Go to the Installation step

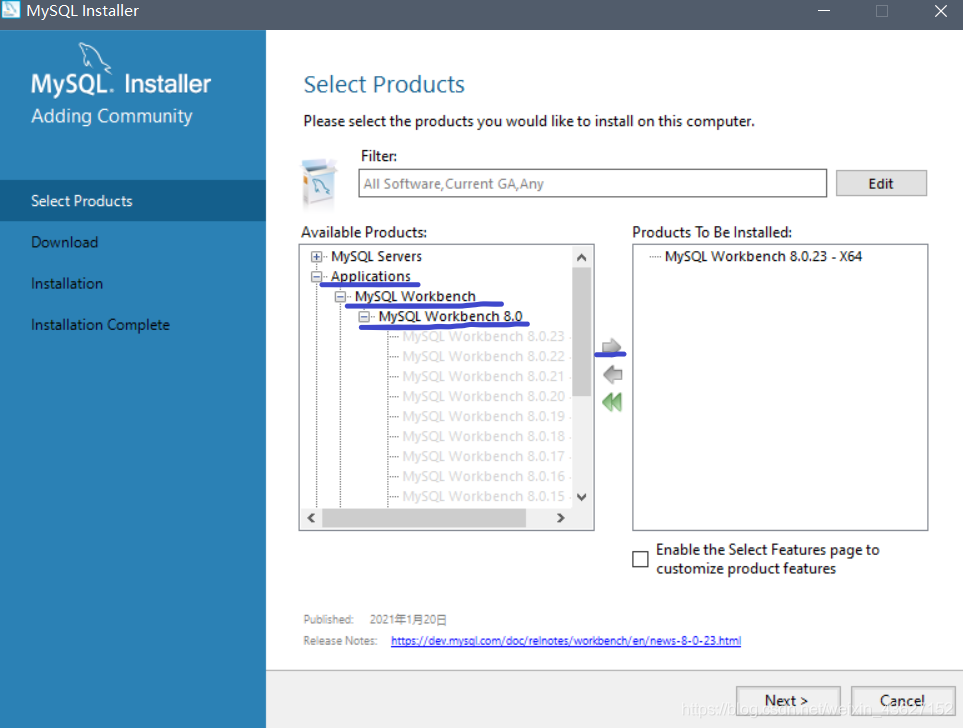[x=67, y=283]
